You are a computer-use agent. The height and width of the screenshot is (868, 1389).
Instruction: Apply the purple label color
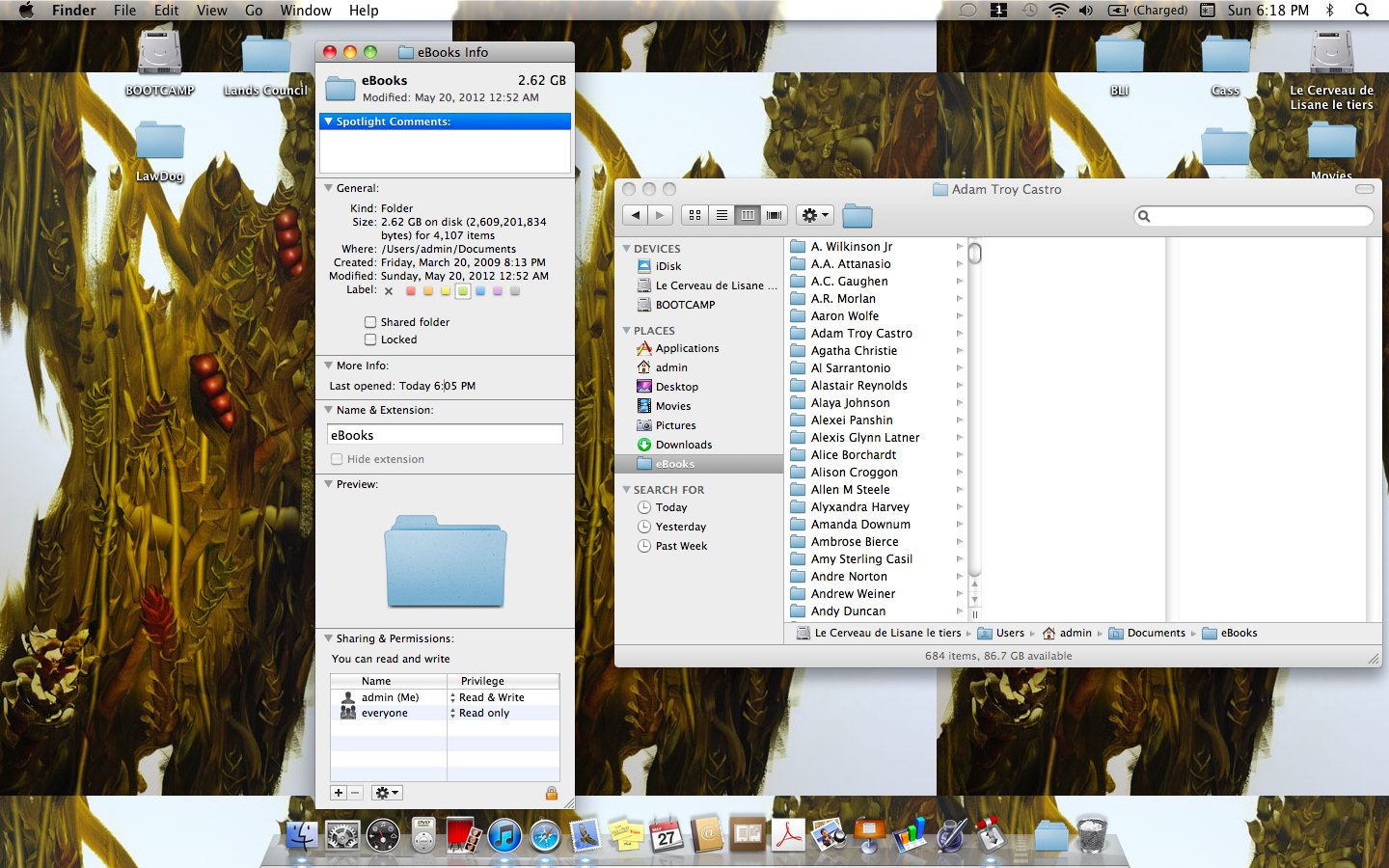[x=498, y=290]
